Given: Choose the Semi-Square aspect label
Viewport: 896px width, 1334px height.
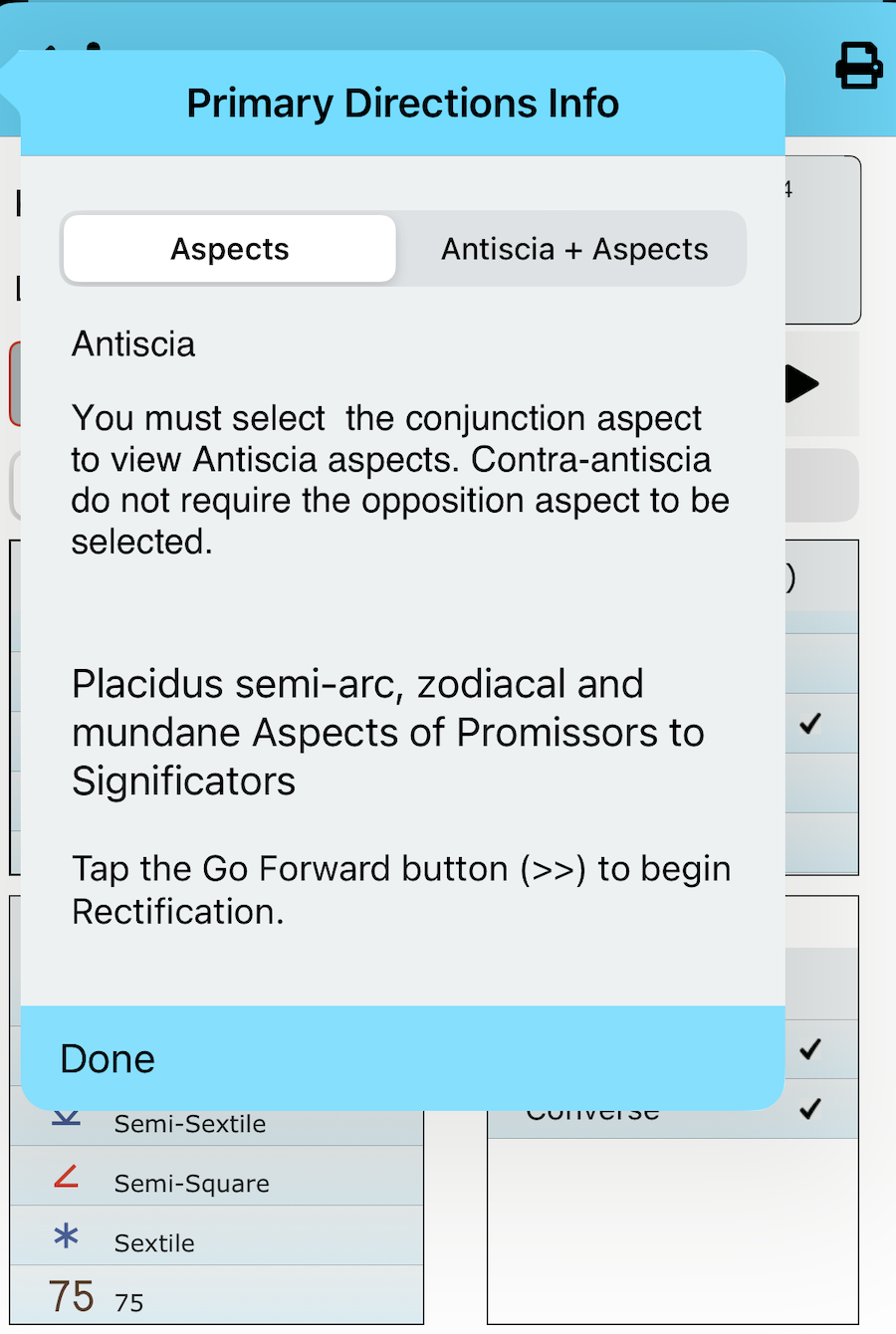Looking at the screenshot, I should click(x=192, y=1184).
